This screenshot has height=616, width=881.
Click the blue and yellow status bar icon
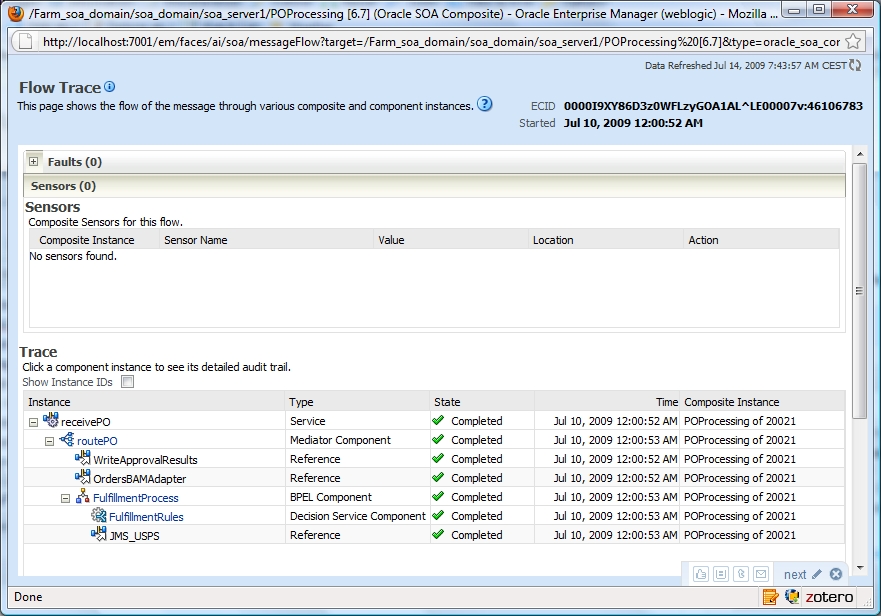point(792,596)
